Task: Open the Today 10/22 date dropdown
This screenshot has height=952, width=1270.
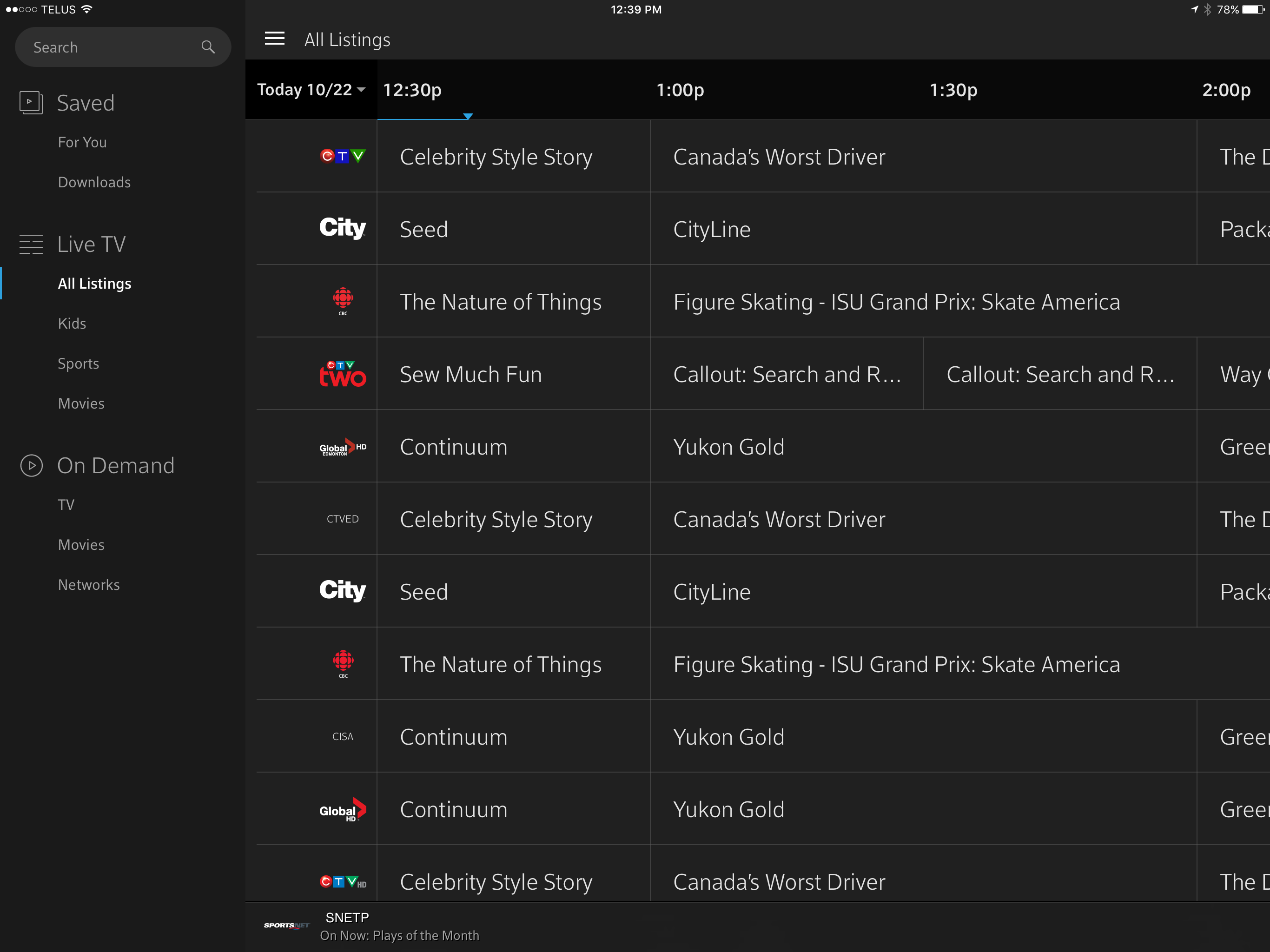Action: coord(311,90)
